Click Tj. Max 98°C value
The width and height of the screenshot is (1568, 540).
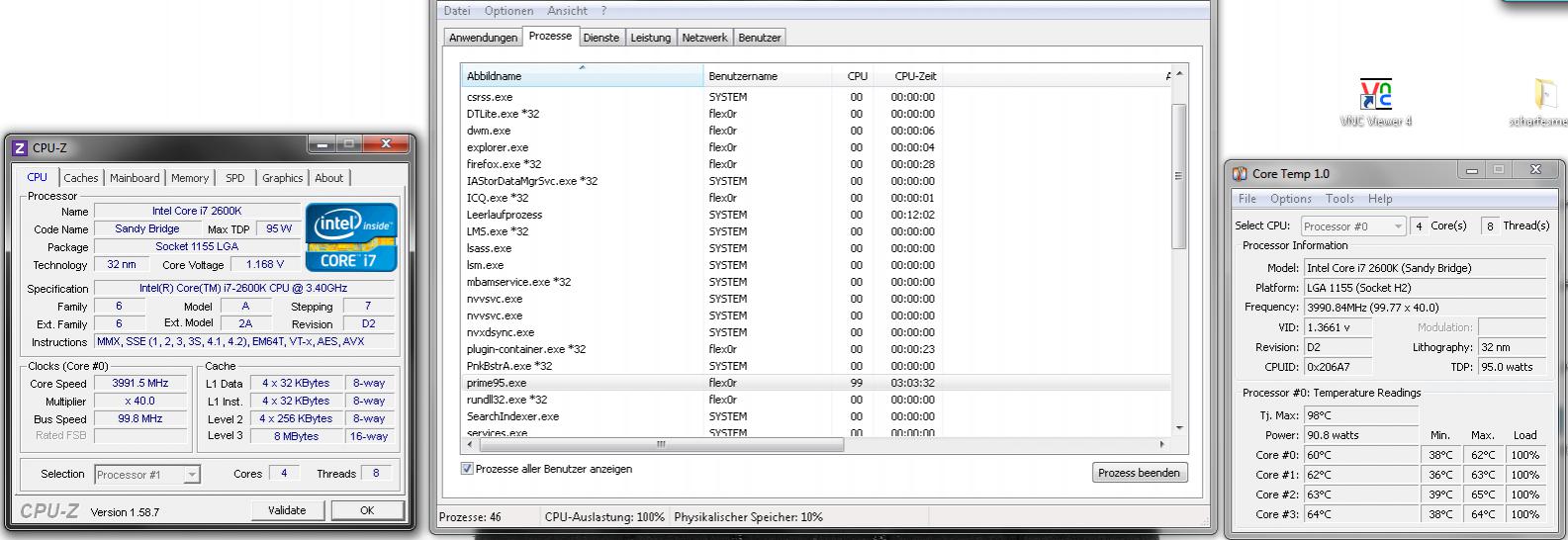coord(1359,415)
